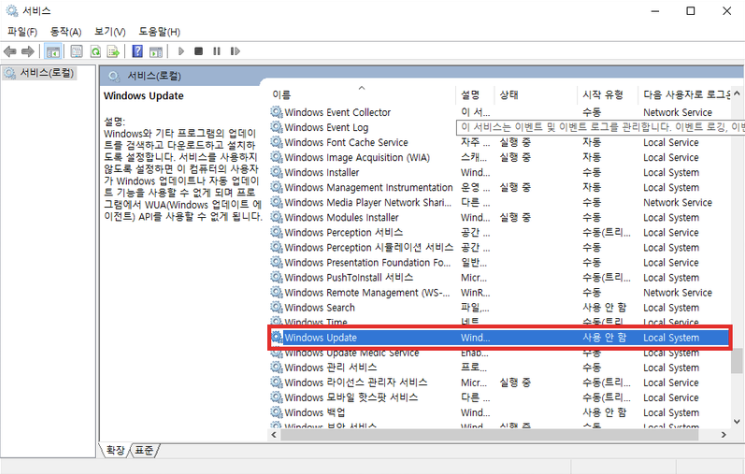Click the Pause Service toolbar icon
745x474 pixels.
[x=217, y=51]
